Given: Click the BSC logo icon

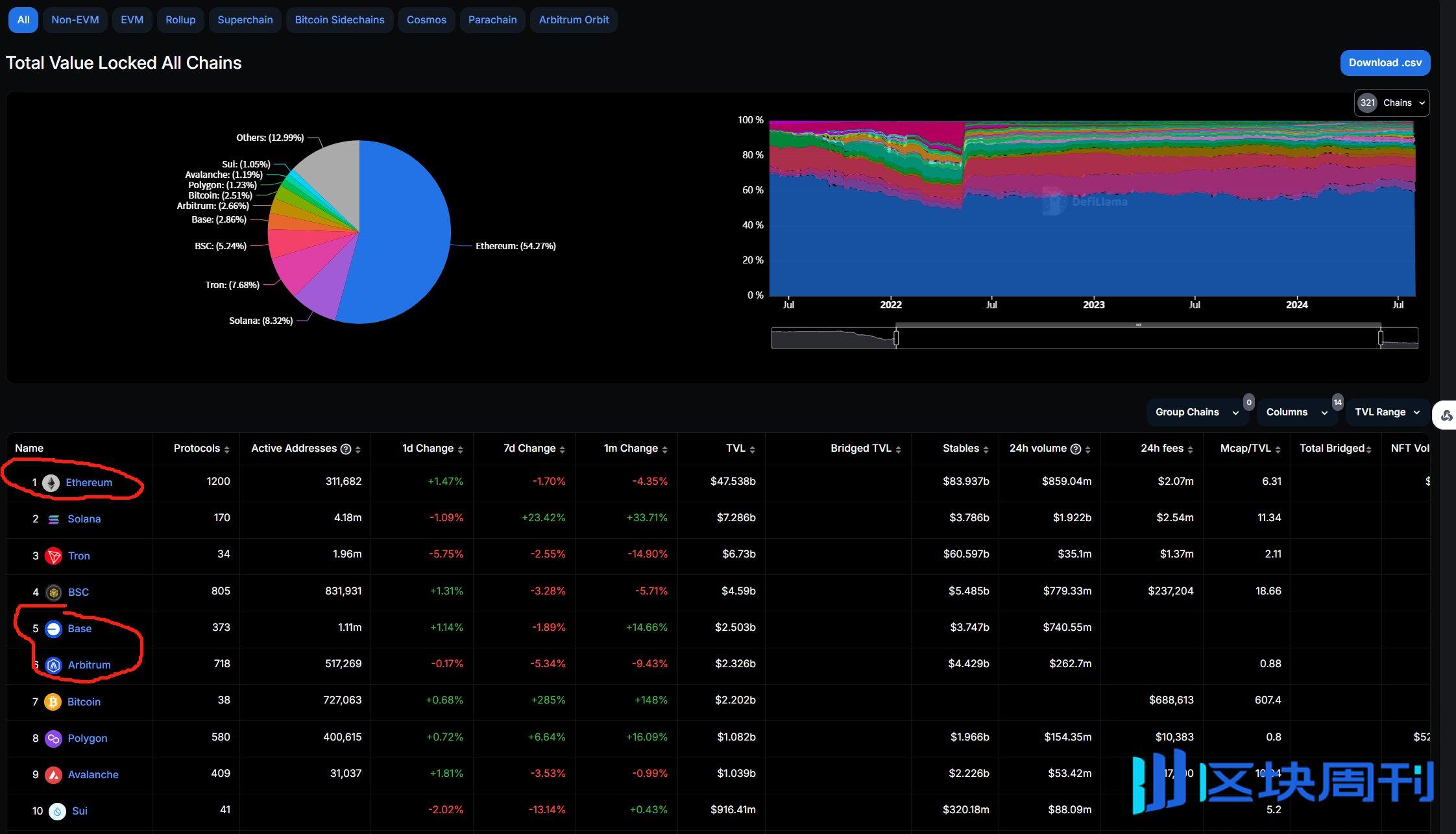Looking at the screenshot, I should pyautogui.click(x=53, y=593).
